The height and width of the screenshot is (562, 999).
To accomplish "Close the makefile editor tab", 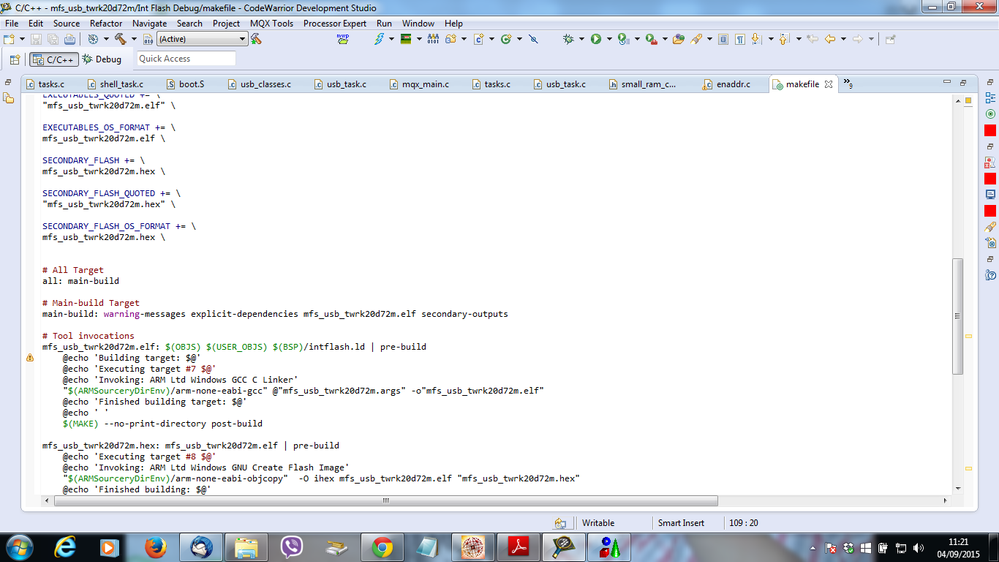I will point(828,84).
